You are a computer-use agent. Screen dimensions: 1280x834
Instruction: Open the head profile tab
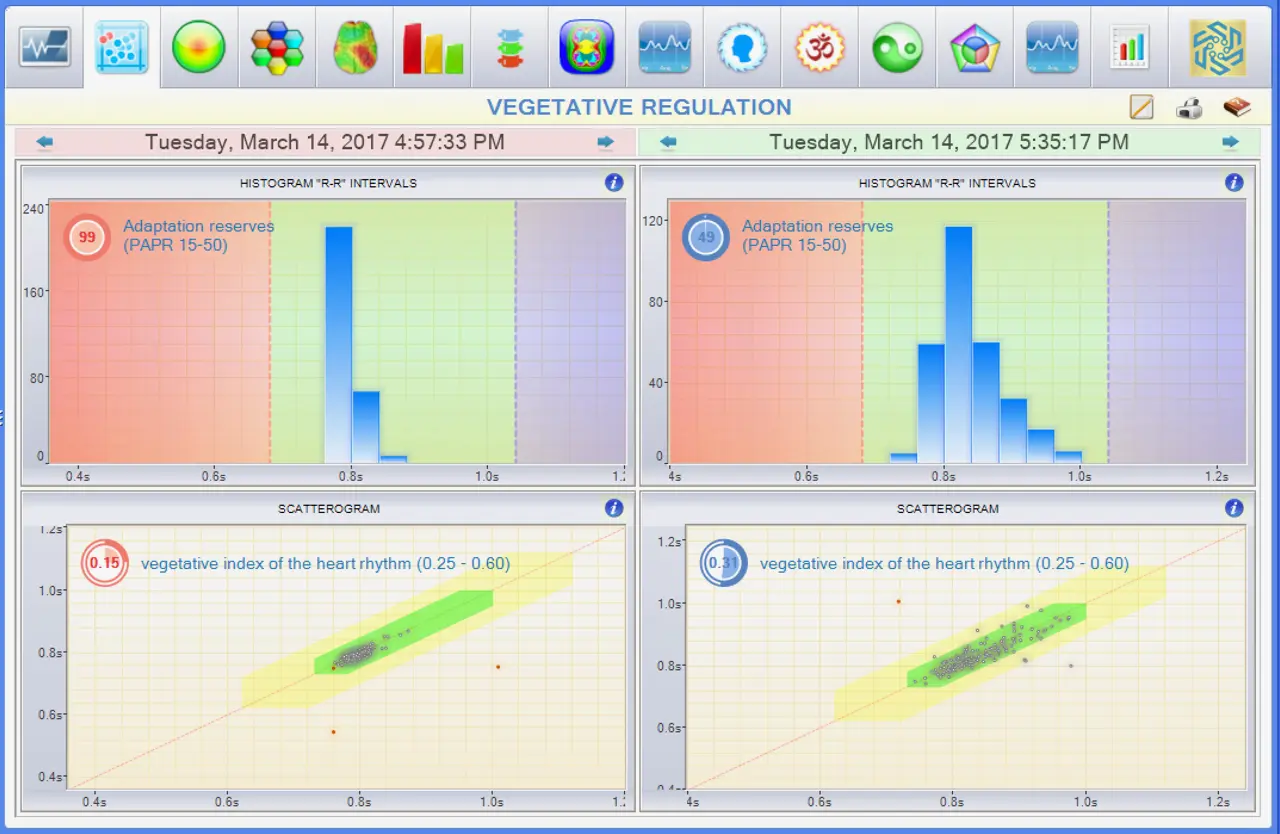click(x=741, y=47)
